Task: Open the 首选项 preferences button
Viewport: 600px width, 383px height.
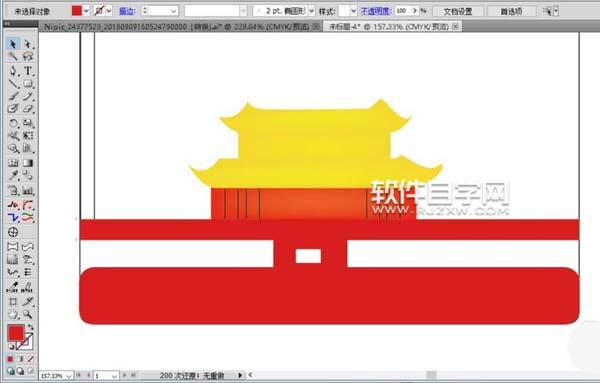Action: click(511, 11)
